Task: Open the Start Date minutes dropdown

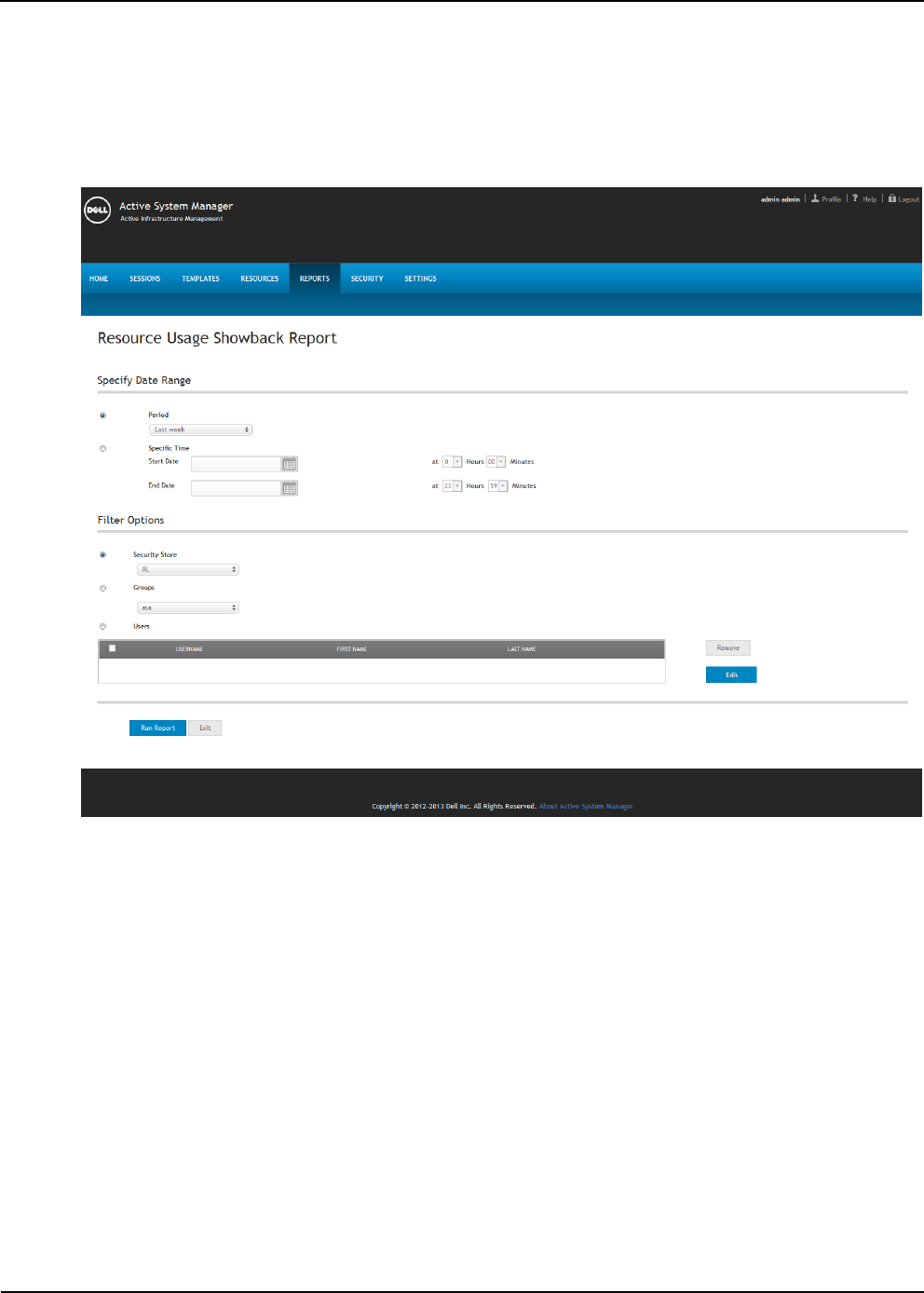Action: coord(496,462)
